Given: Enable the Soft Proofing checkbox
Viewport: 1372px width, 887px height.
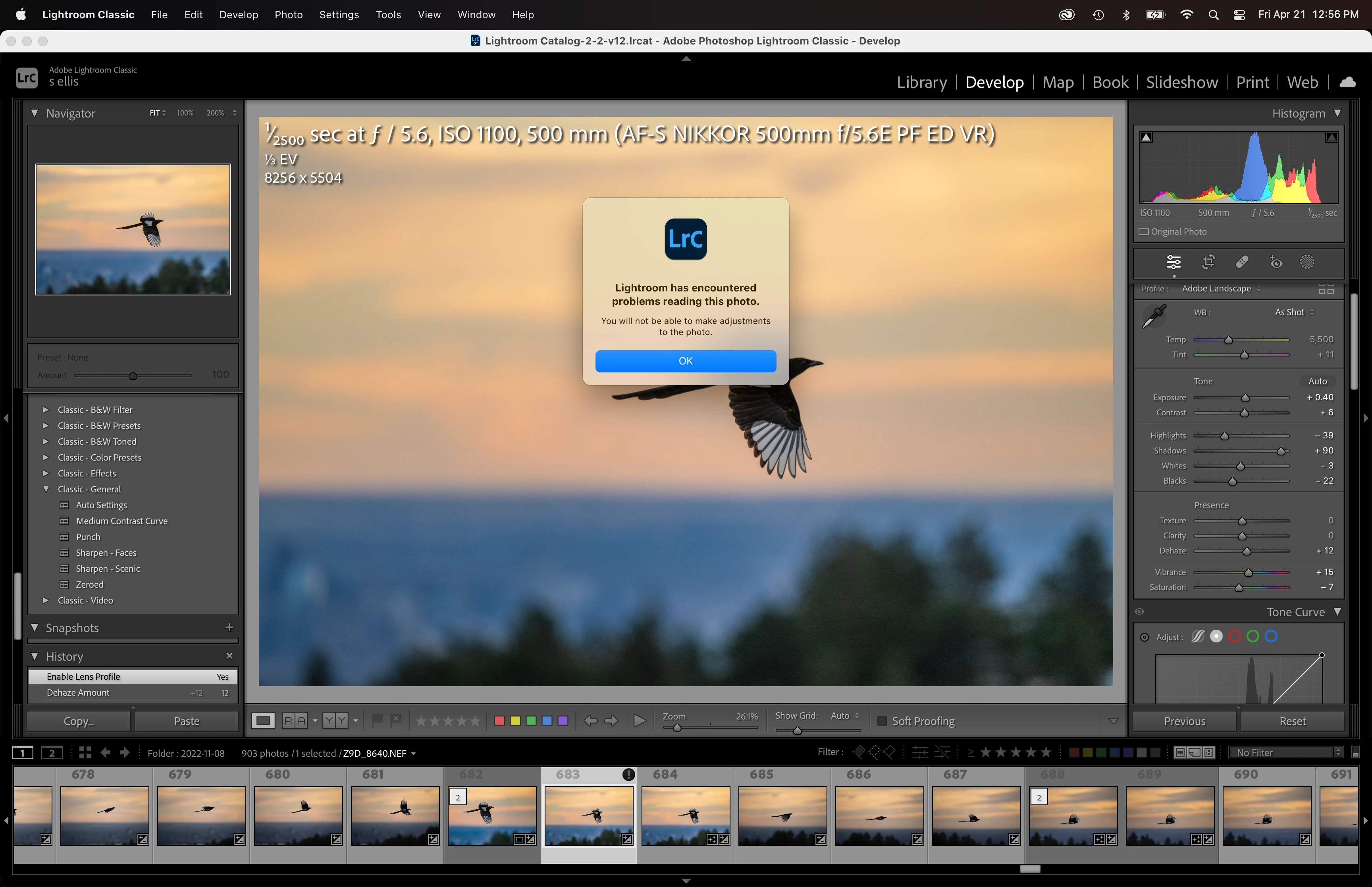Looking at the screenshot, I should [881, 721].
